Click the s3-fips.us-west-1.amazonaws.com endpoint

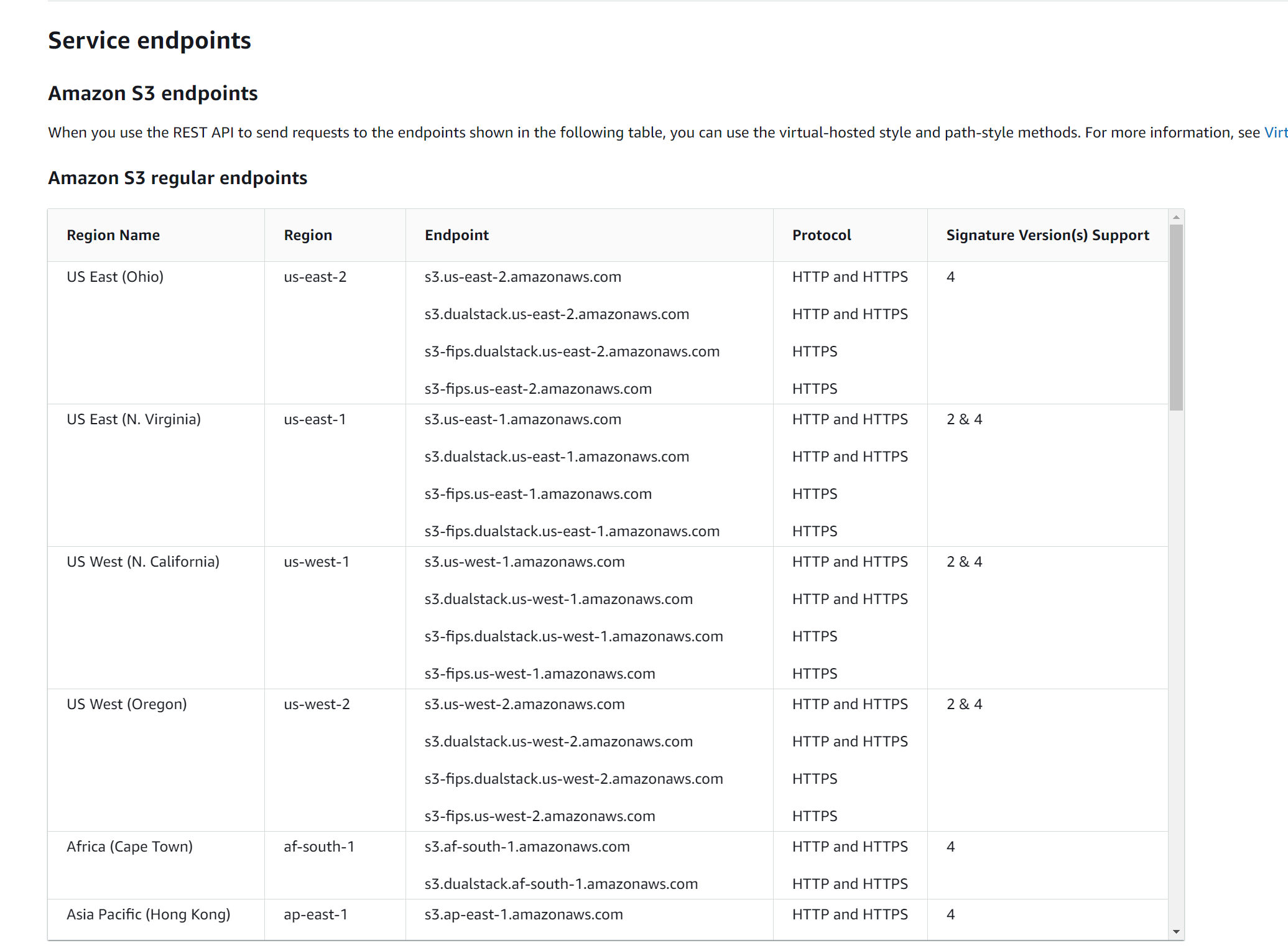click(x=540, y=674)
